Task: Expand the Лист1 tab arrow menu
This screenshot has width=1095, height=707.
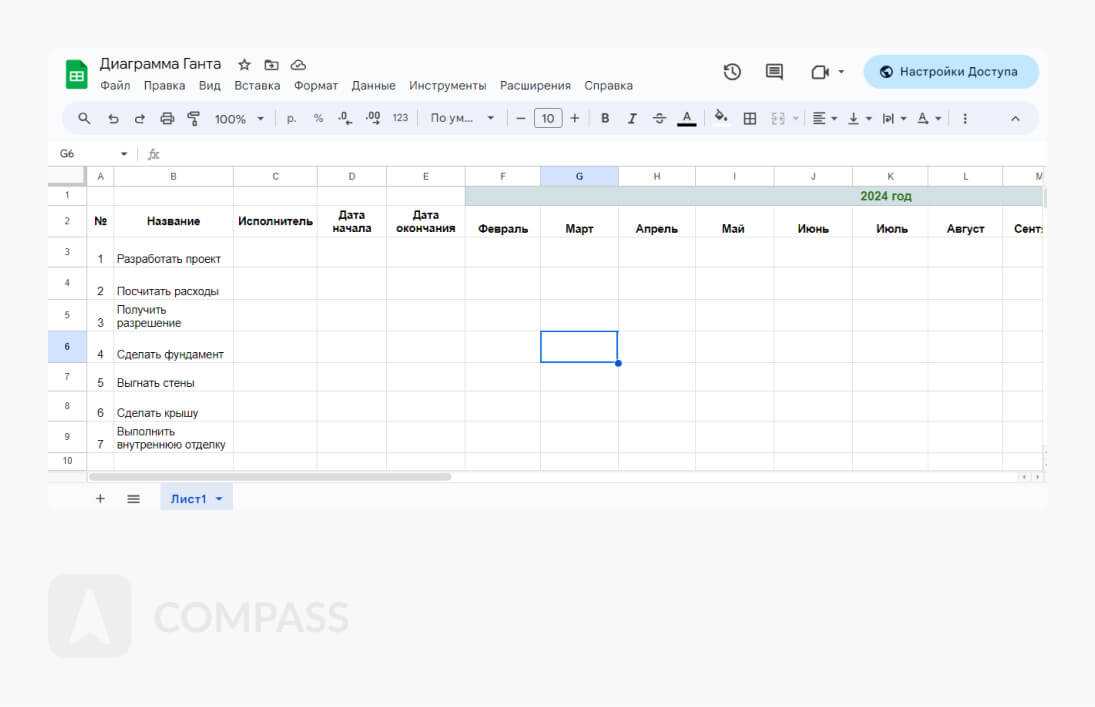Action: [x=219, y=499]
